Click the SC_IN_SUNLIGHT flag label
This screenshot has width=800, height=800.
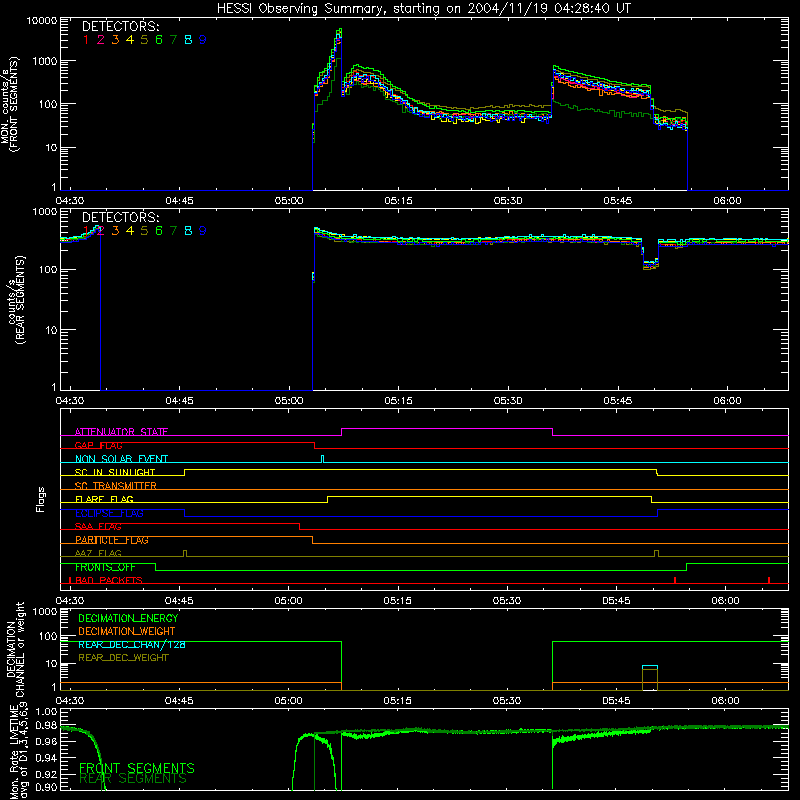tap(115, 472)
